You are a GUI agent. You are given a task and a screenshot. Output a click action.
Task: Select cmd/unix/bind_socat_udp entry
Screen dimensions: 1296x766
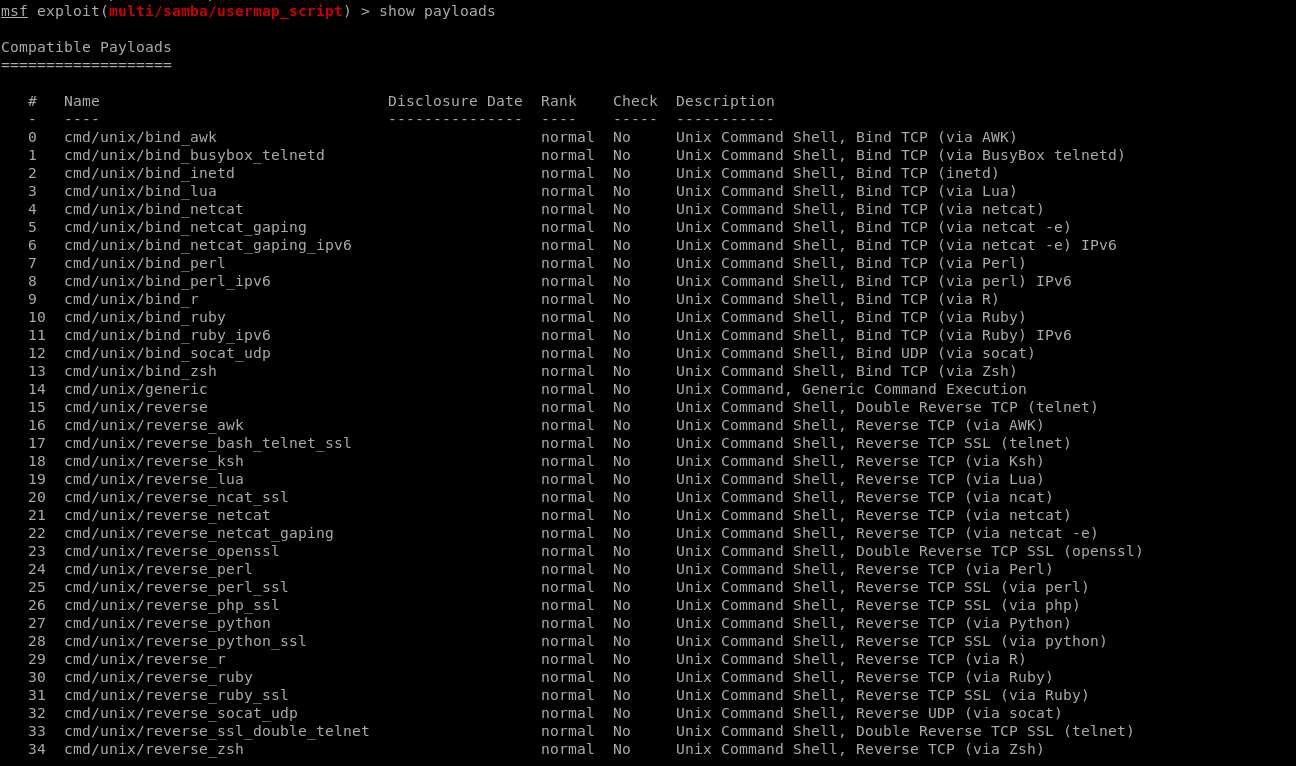coord(167,353)
